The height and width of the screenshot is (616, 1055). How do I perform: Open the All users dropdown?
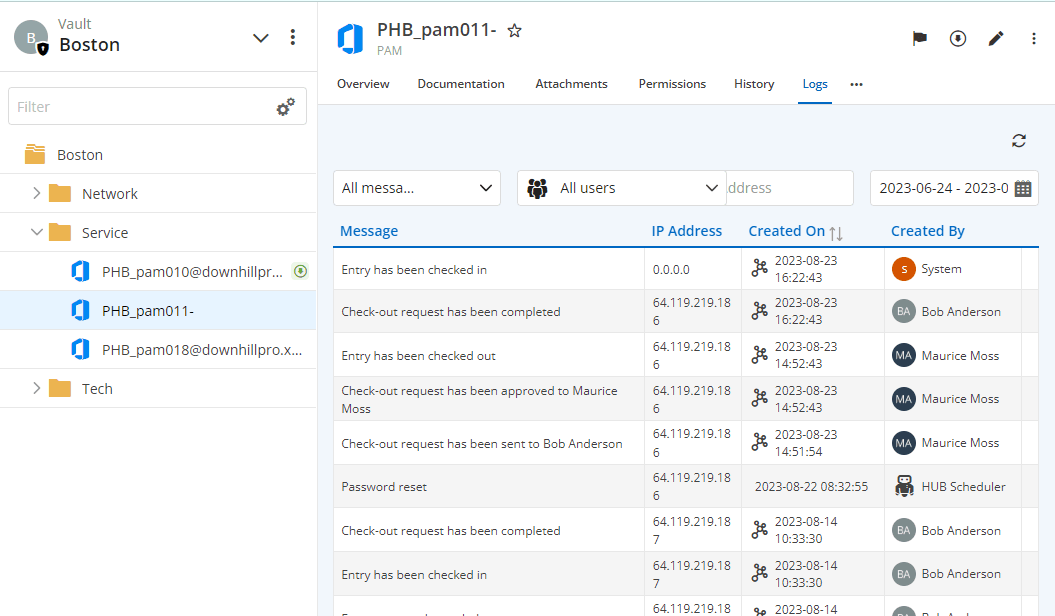620,188
